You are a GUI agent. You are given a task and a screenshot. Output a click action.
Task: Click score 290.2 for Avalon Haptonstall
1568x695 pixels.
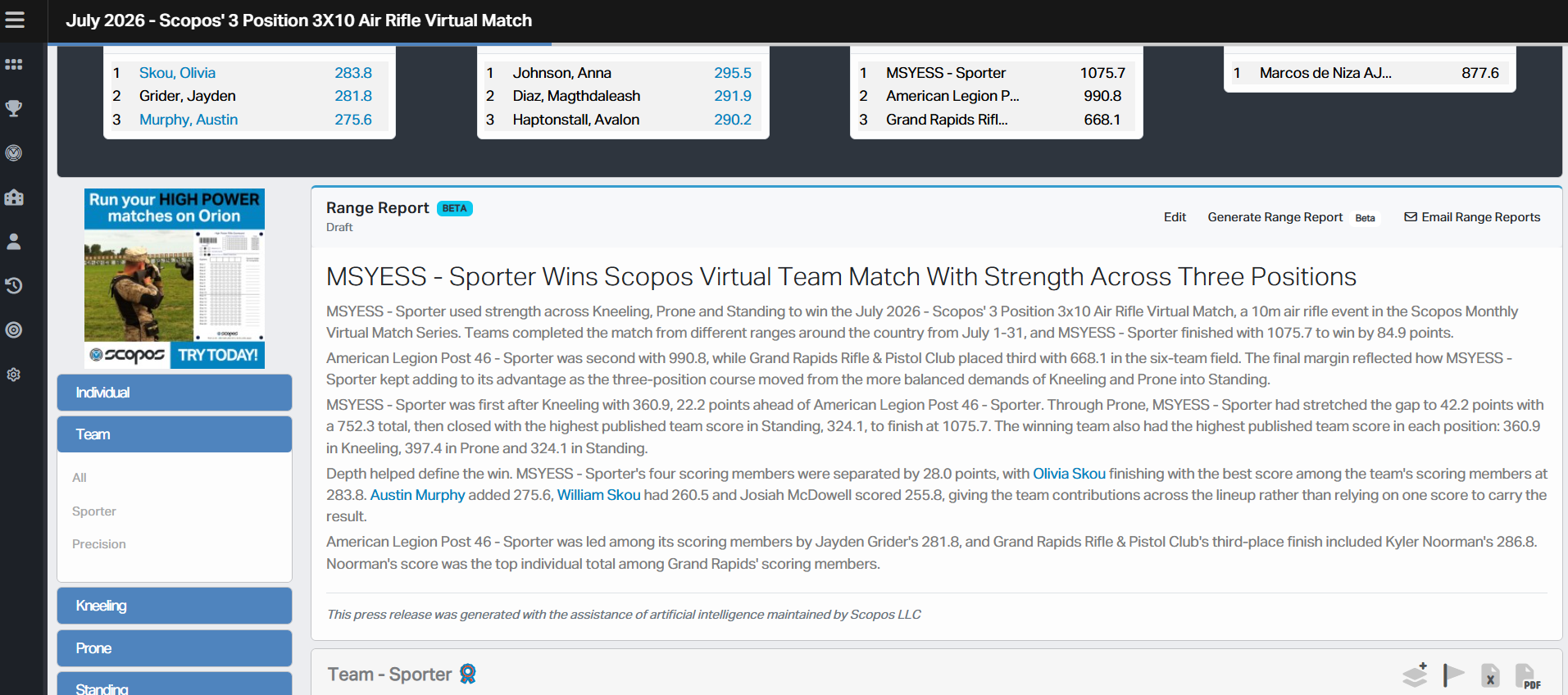pyautogui.click(x=733, y=120)
